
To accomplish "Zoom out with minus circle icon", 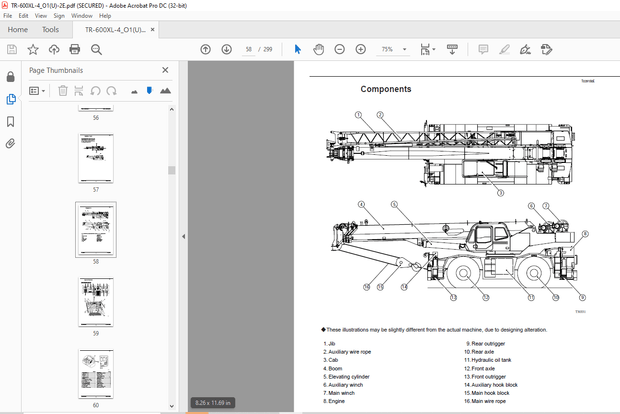I will click(340, 49).
